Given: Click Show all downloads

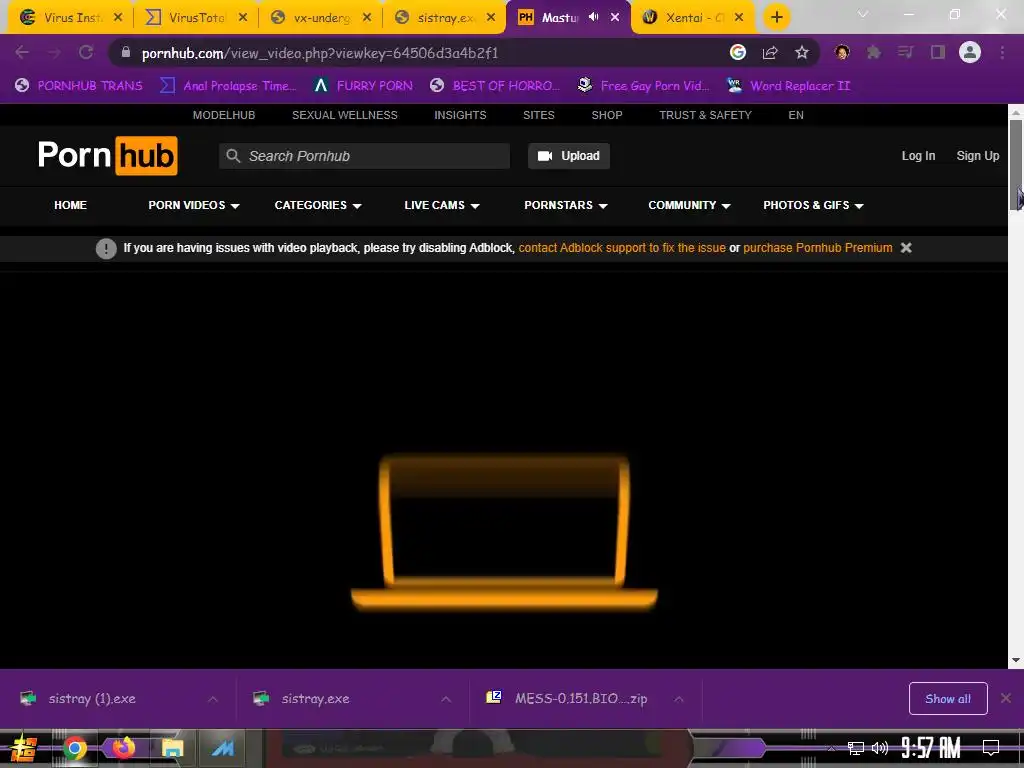Looking at the screenshot, I should (x=948, y=699).
